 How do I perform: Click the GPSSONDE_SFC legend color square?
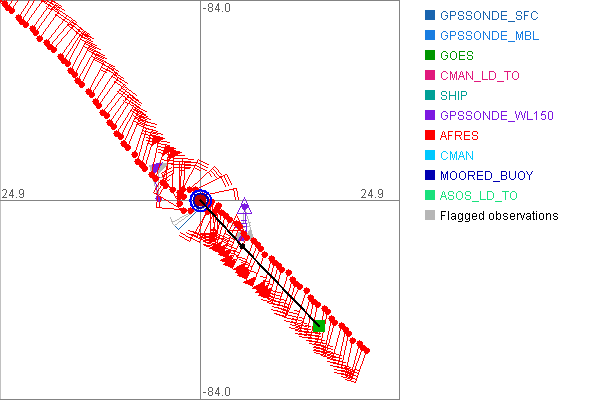coord(430,16)
